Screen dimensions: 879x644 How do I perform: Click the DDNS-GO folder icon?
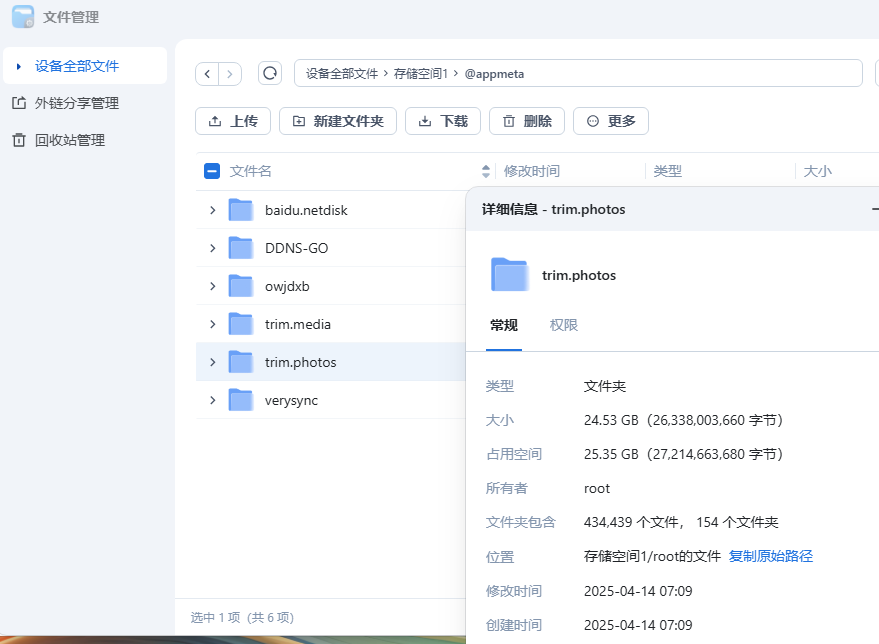(x=240, y=248)
